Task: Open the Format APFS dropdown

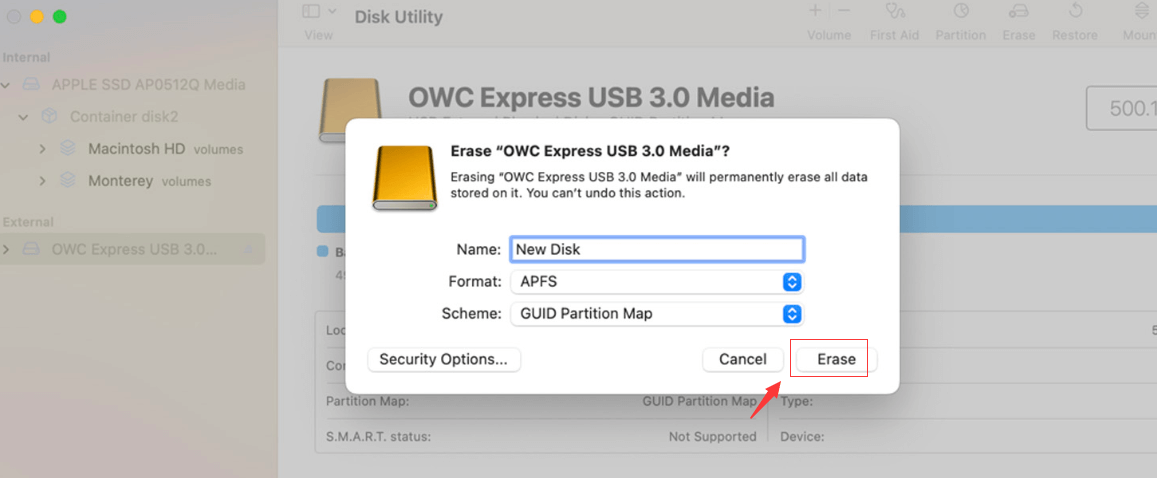Action: tap(656, 282)
